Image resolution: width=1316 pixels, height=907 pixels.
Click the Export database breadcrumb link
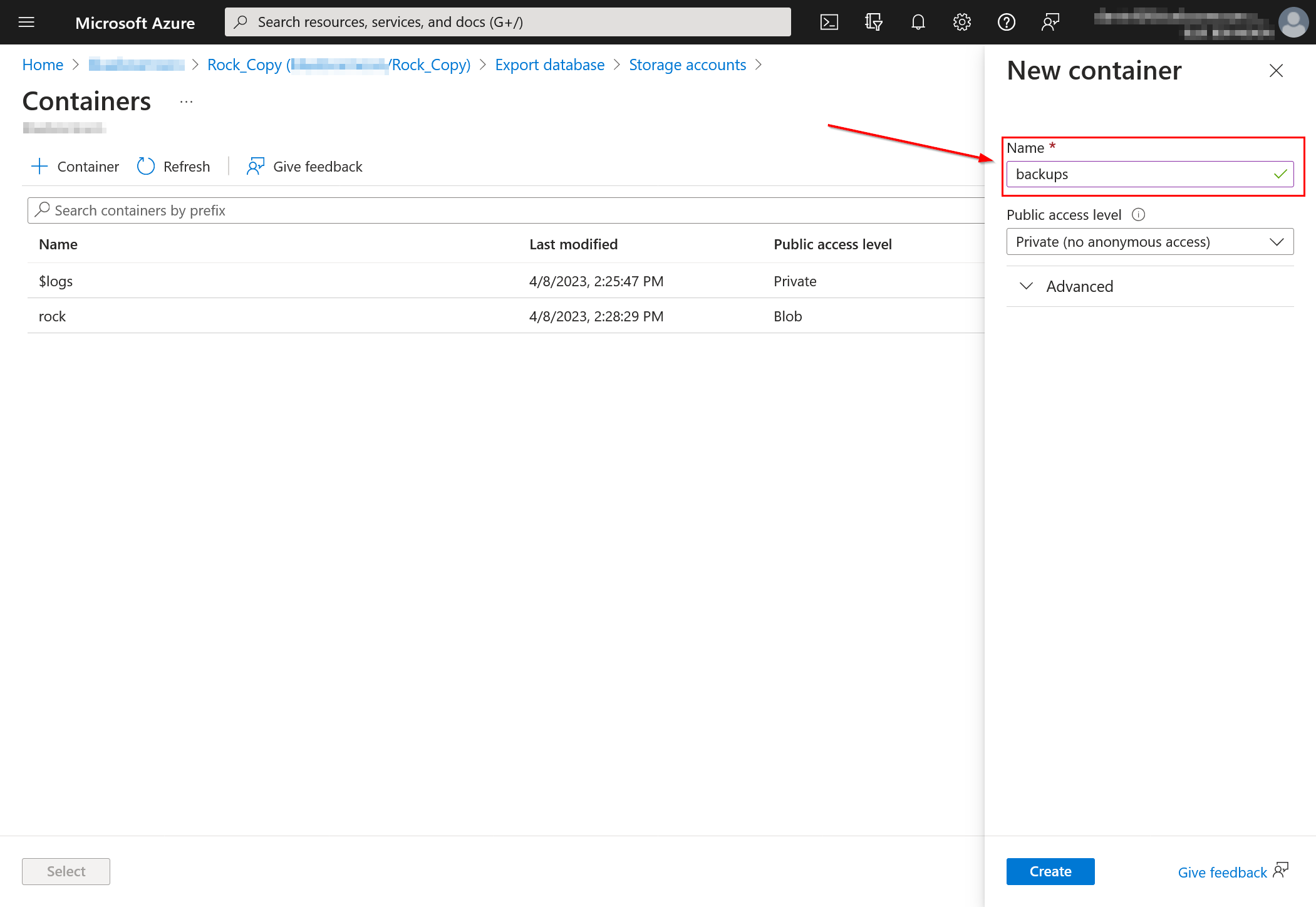tap(549, 65)
